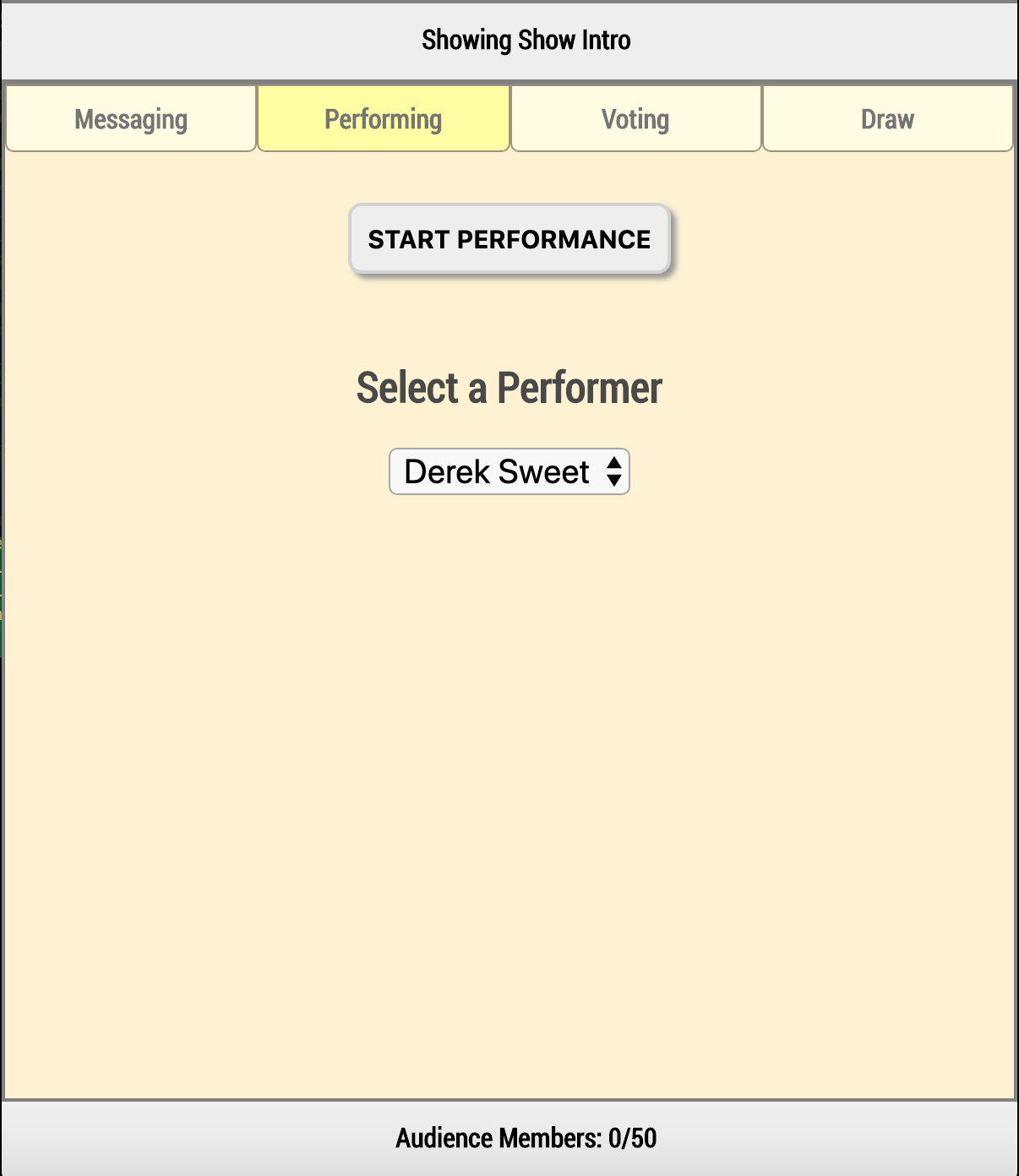
Task: Click the Audience Members status bar
Action: click(509, 1137)
